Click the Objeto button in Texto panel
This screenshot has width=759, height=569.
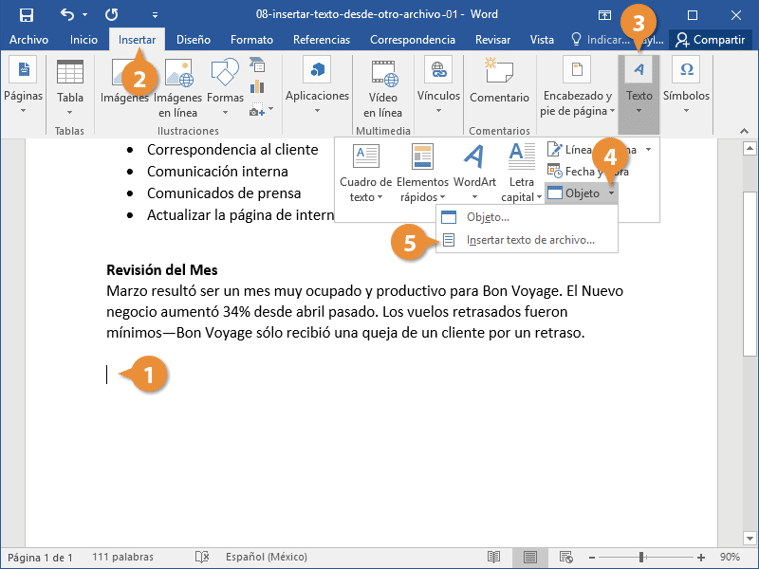[575, 193]
